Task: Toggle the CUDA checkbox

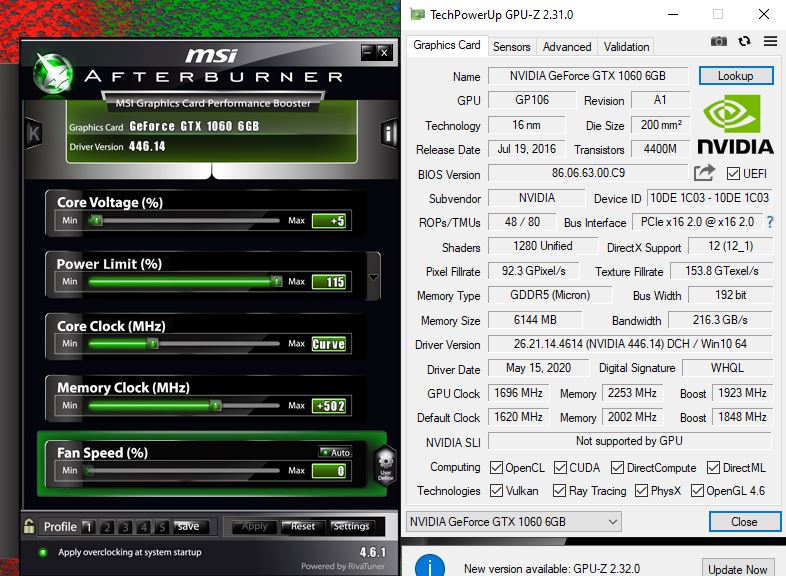Action: click(560, 467)
